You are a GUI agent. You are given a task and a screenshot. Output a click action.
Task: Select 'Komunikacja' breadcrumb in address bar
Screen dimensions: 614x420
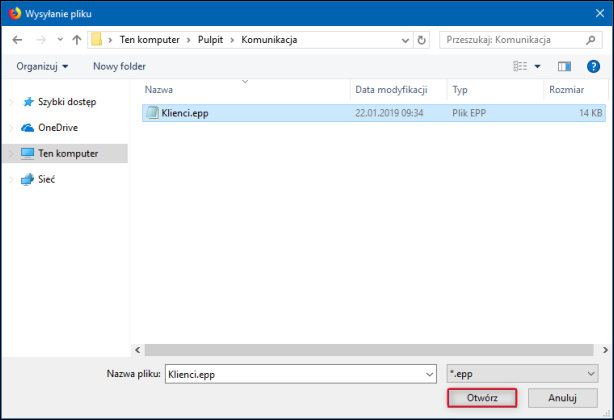click(269, 40)
